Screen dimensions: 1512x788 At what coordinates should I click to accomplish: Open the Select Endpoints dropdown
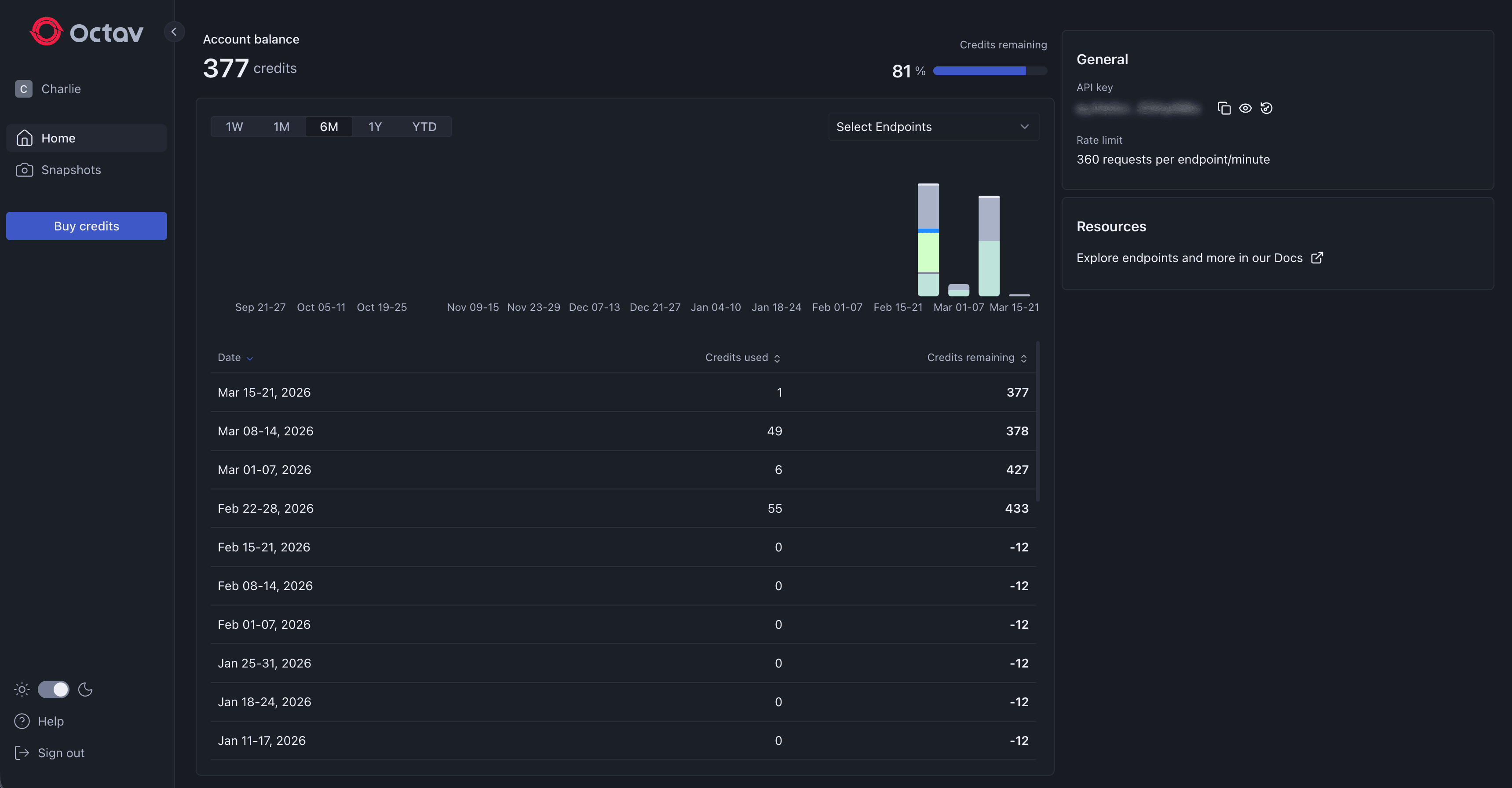coord(933,126)
